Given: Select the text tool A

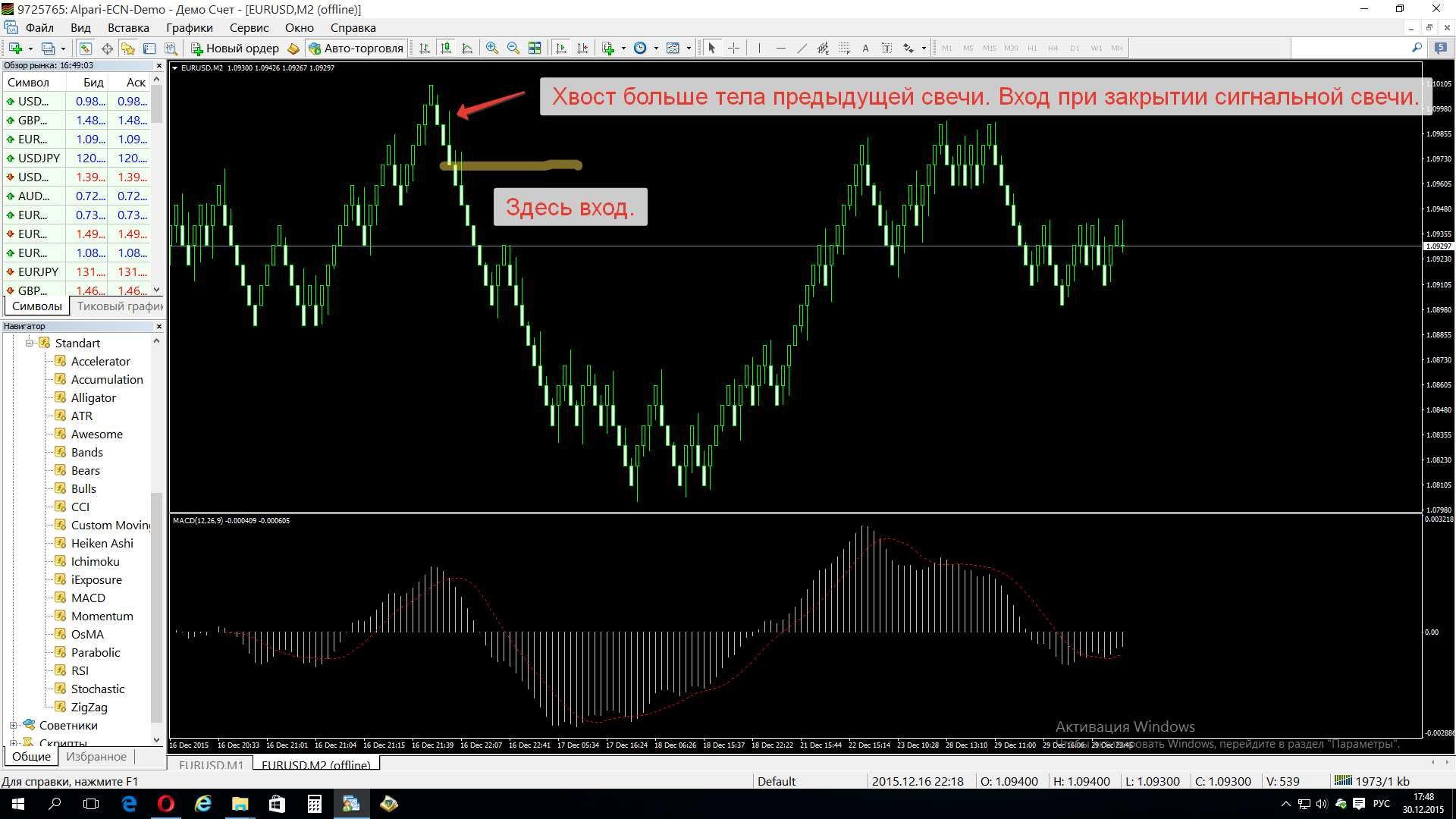Looking at the screenshot, I should pos(865,48).
